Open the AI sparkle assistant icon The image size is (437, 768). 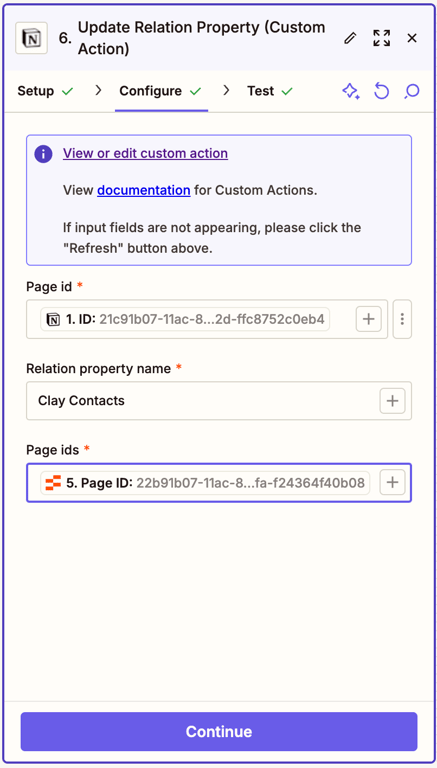(x=350, y=91)
